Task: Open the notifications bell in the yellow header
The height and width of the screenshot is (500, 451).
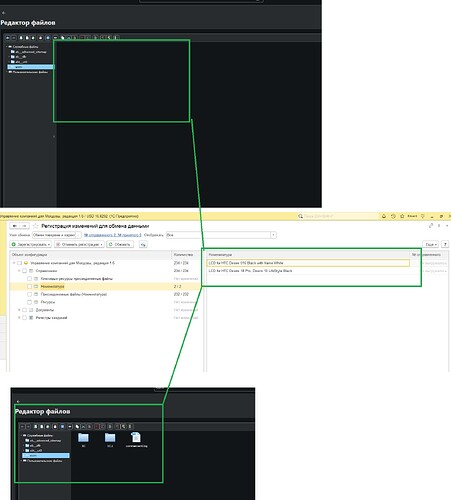Action: tap(384, 216)
